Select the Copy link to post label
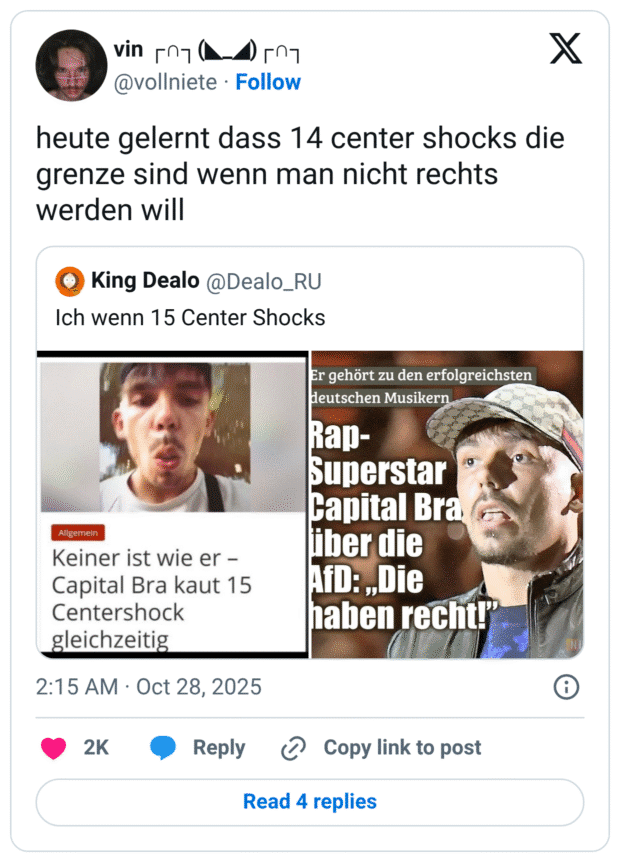The image size is (620, 862). click(x=402, y=747)
